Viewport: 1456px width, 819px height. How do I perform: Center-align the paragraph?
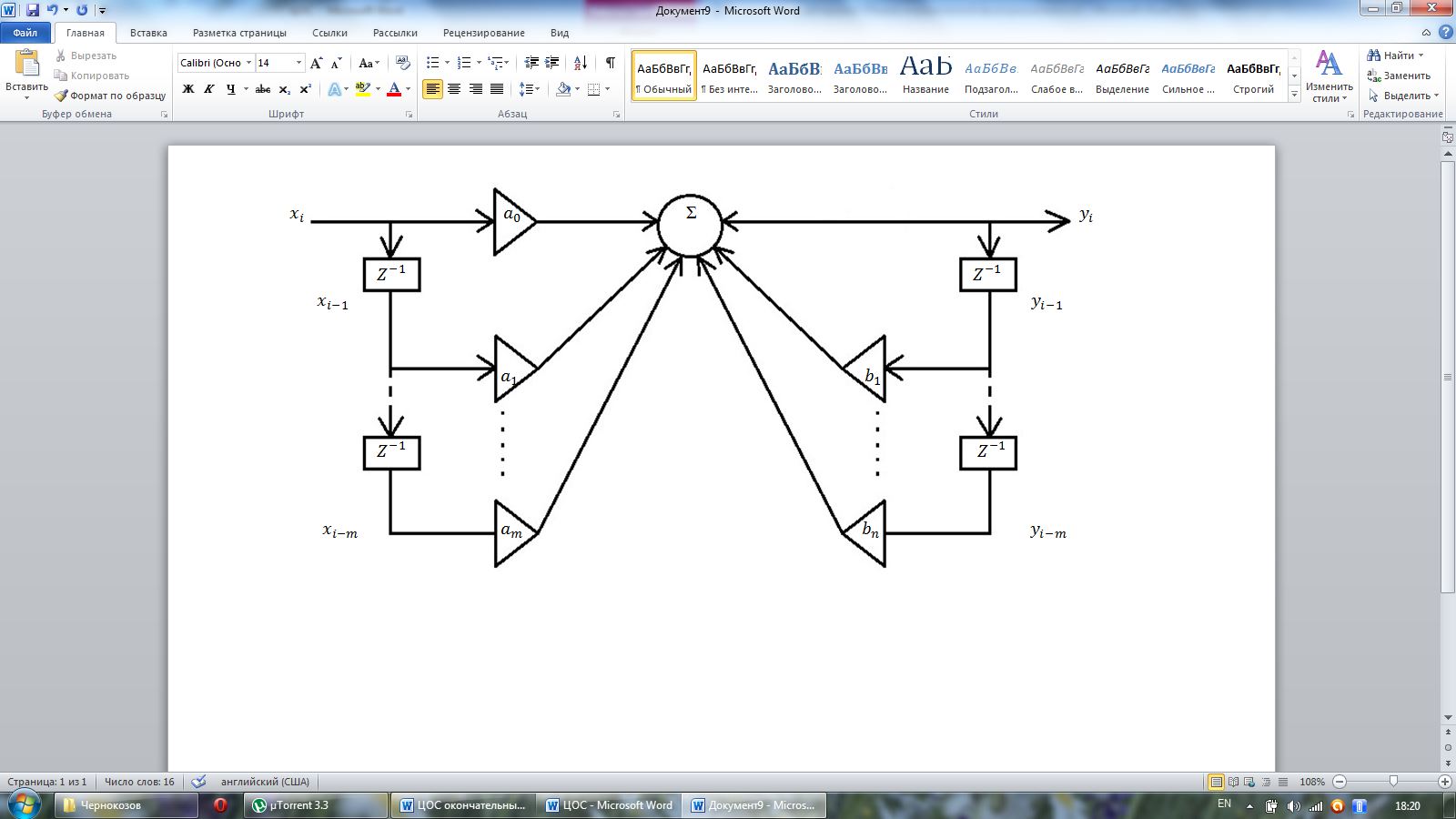coord(454,89)
